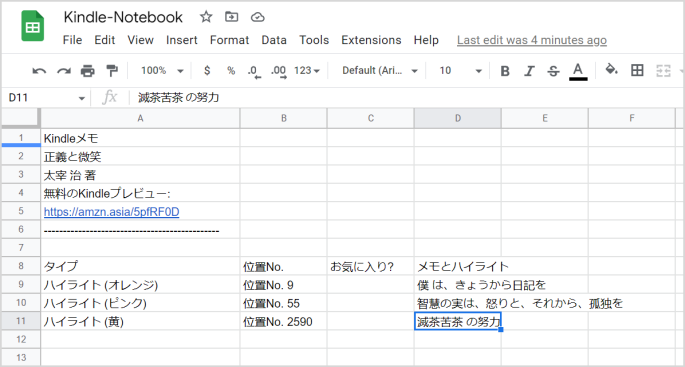Select column A header
The width and height of the screenshot is (685, 367).
[140, 118]
